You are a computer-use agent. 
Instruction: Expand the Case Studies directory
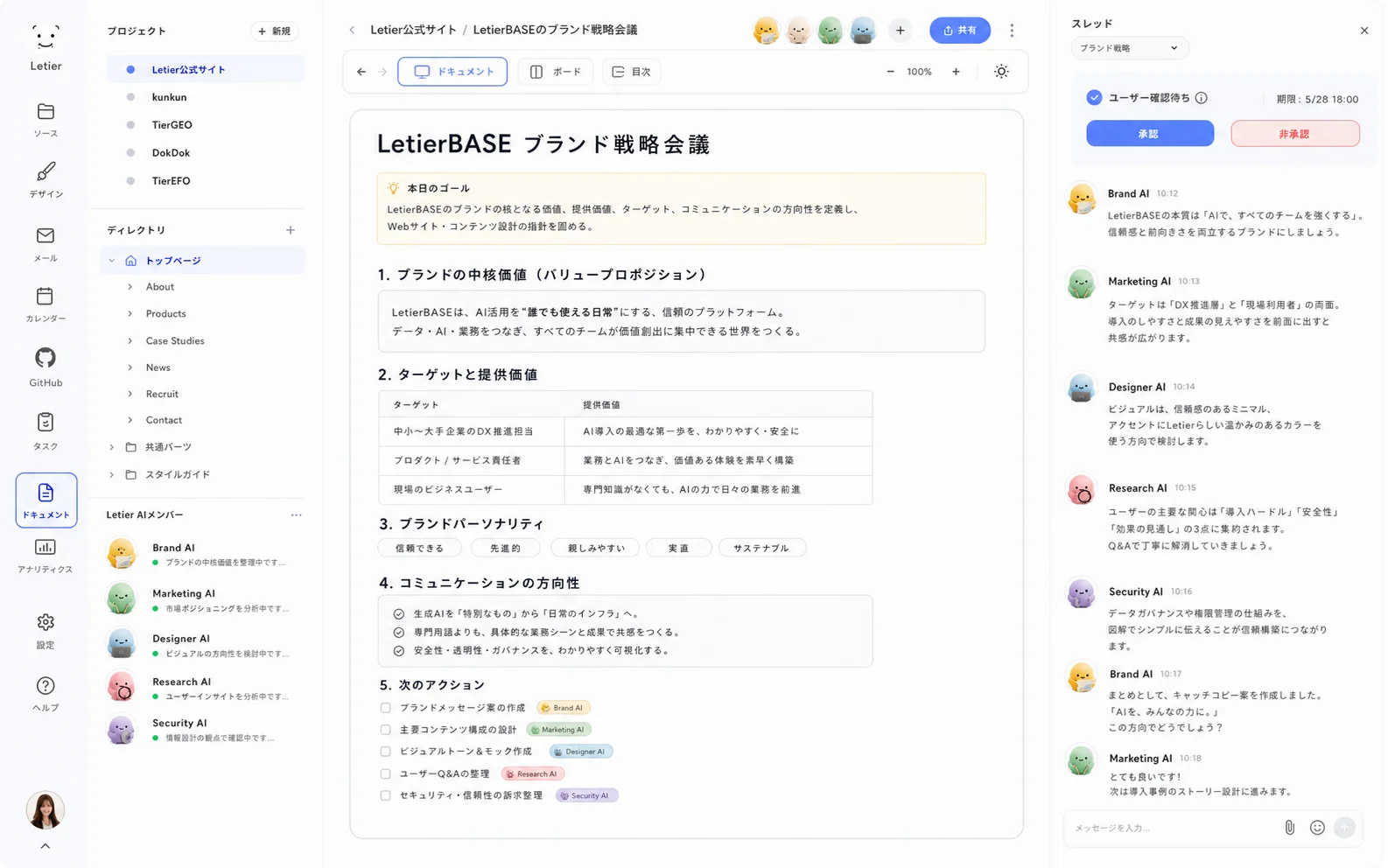[130, 340]
